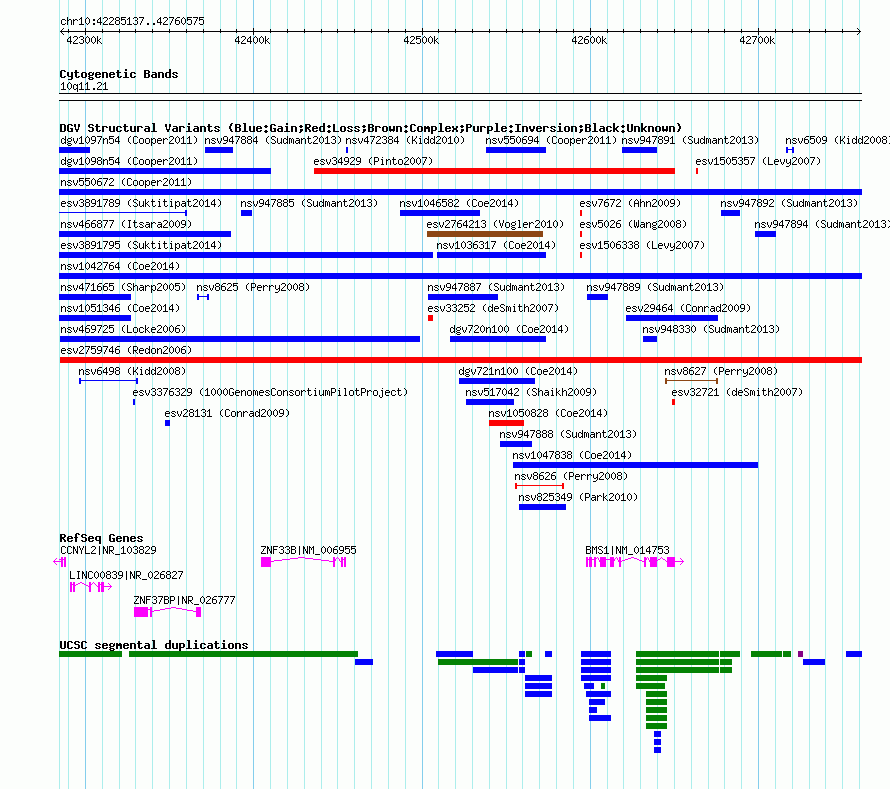Click the BMS1 magenta exon glyph
This screenshot has height=789, width=890.
pyautogui.click(x=635, y=562)
